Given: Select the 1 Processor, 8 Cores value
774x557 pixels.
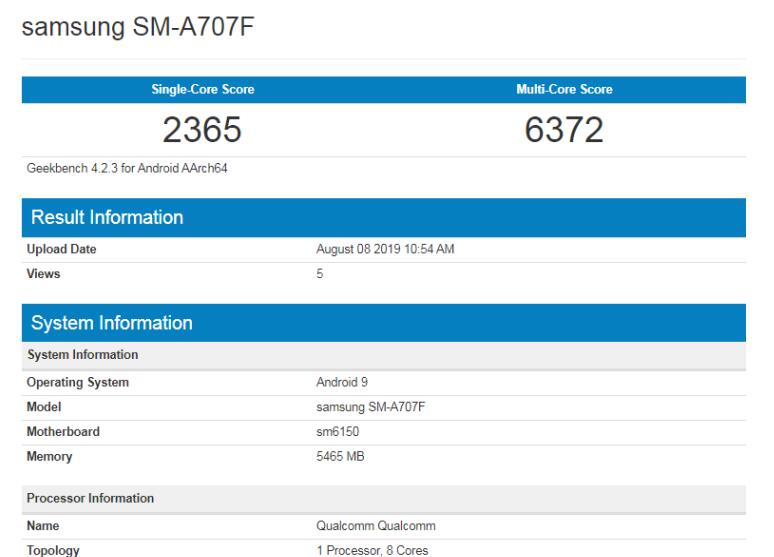Looking at the screenshot, I should [372, 551].
